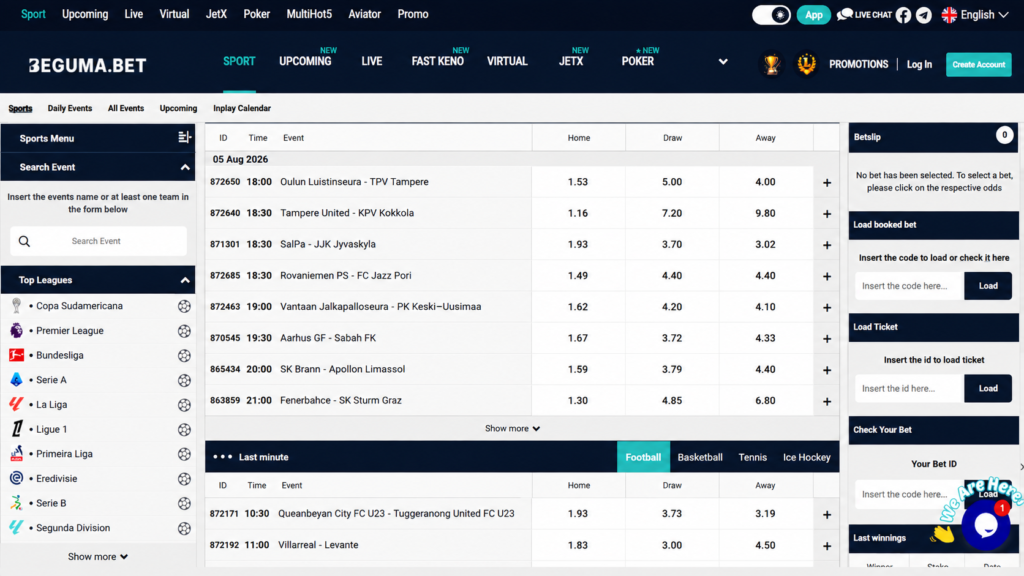Click the Search Event input field
Image resolution: width=1024 pixels, height=576 pixels.
click(98, 241)
